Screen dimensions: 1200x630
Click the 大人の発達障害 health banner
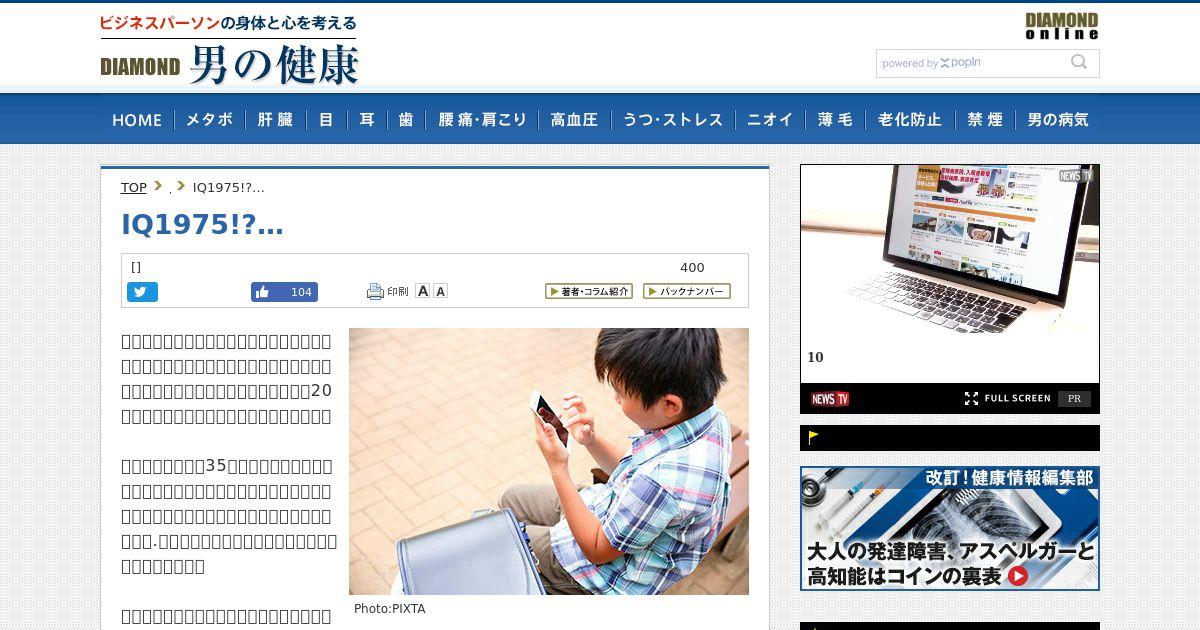950,528
